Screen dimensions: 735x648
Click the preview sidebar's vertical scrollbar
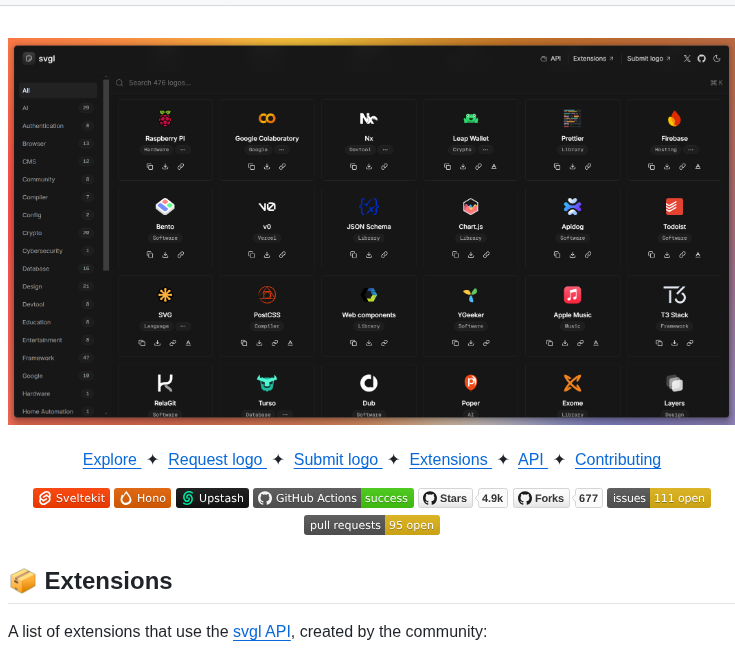[106, 173]
